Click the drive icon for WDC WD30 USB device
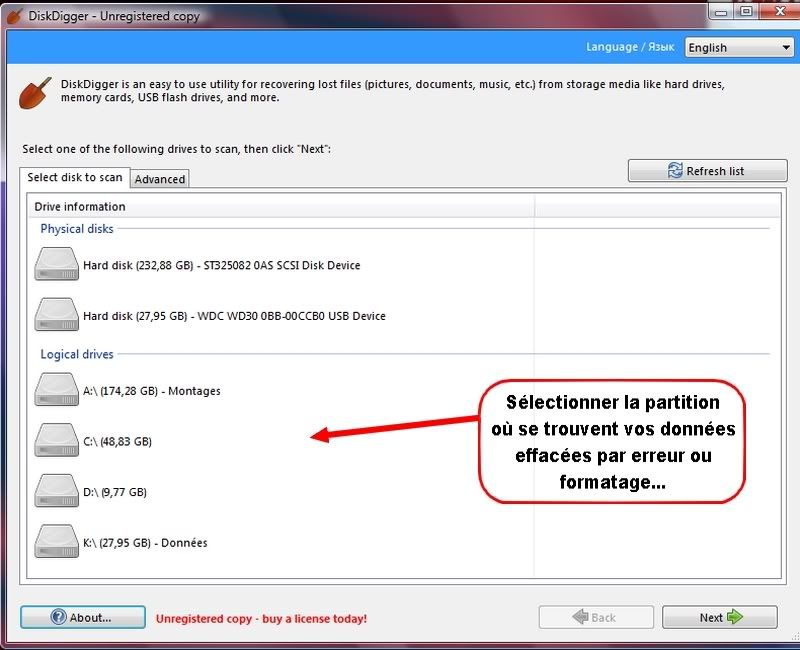Viewport: 800px width, 650px height. (x=57, y=315)
